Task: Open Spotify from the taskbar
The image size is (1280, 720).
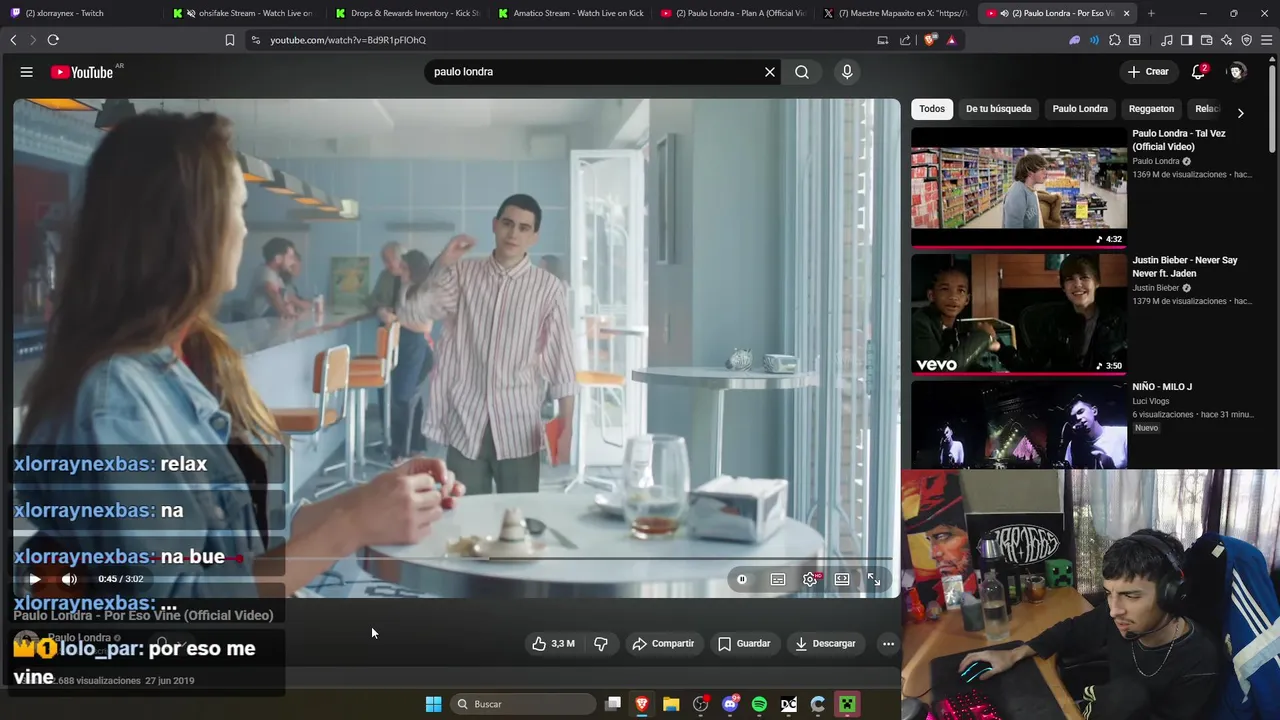Action: 759,704
